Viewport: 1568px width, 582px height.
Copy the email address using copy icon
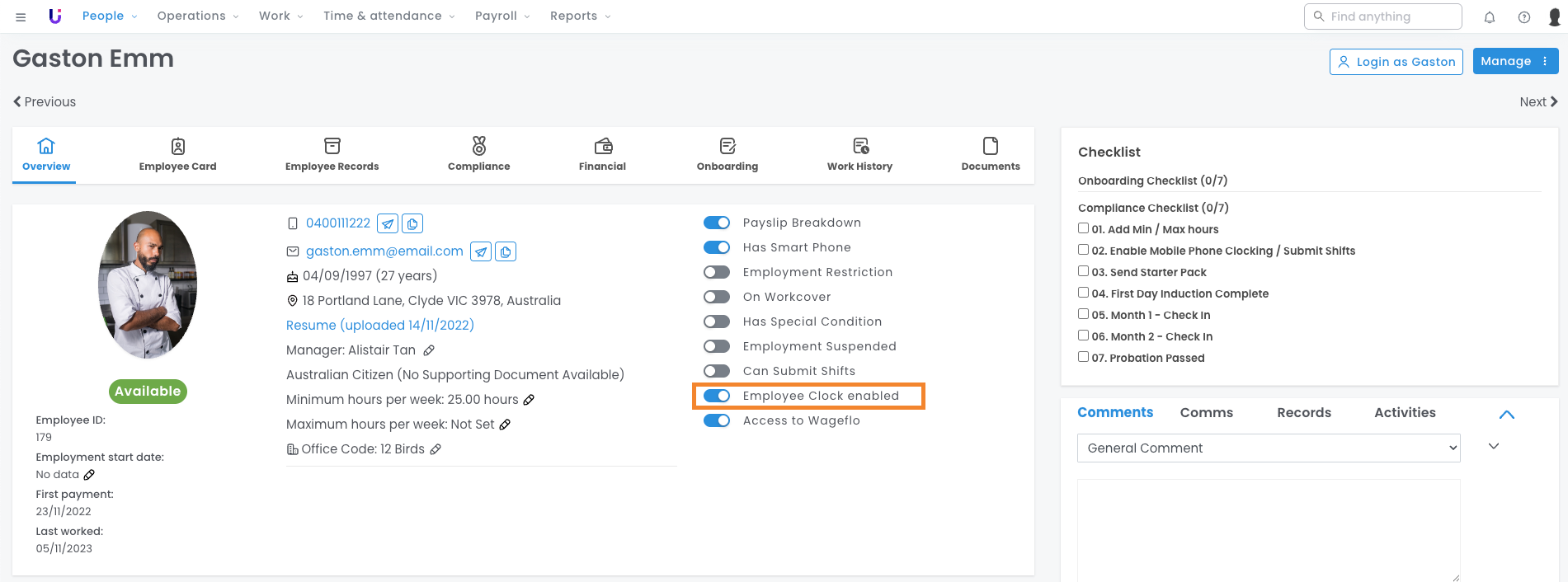click(x=506, y=251)
